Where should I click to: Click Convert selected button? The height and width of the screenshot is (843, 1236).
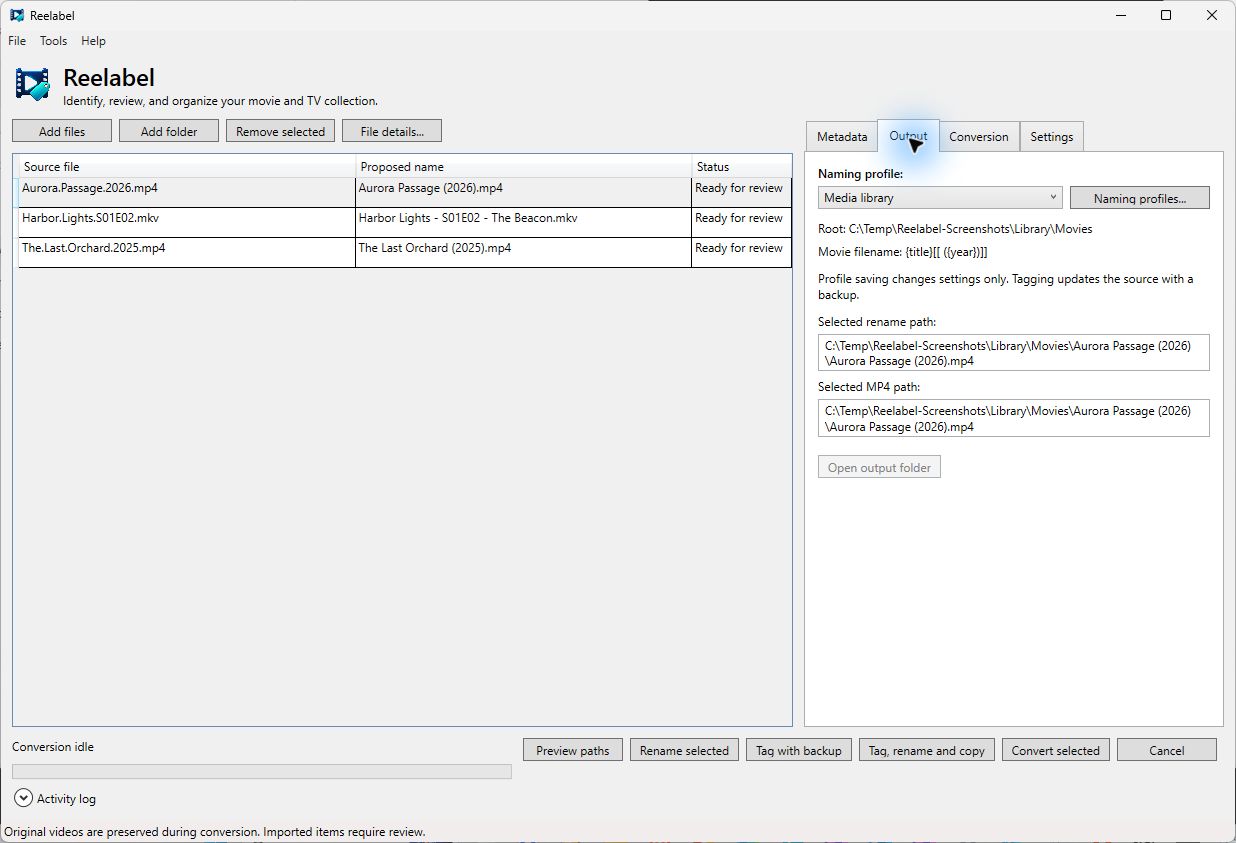1055,750
